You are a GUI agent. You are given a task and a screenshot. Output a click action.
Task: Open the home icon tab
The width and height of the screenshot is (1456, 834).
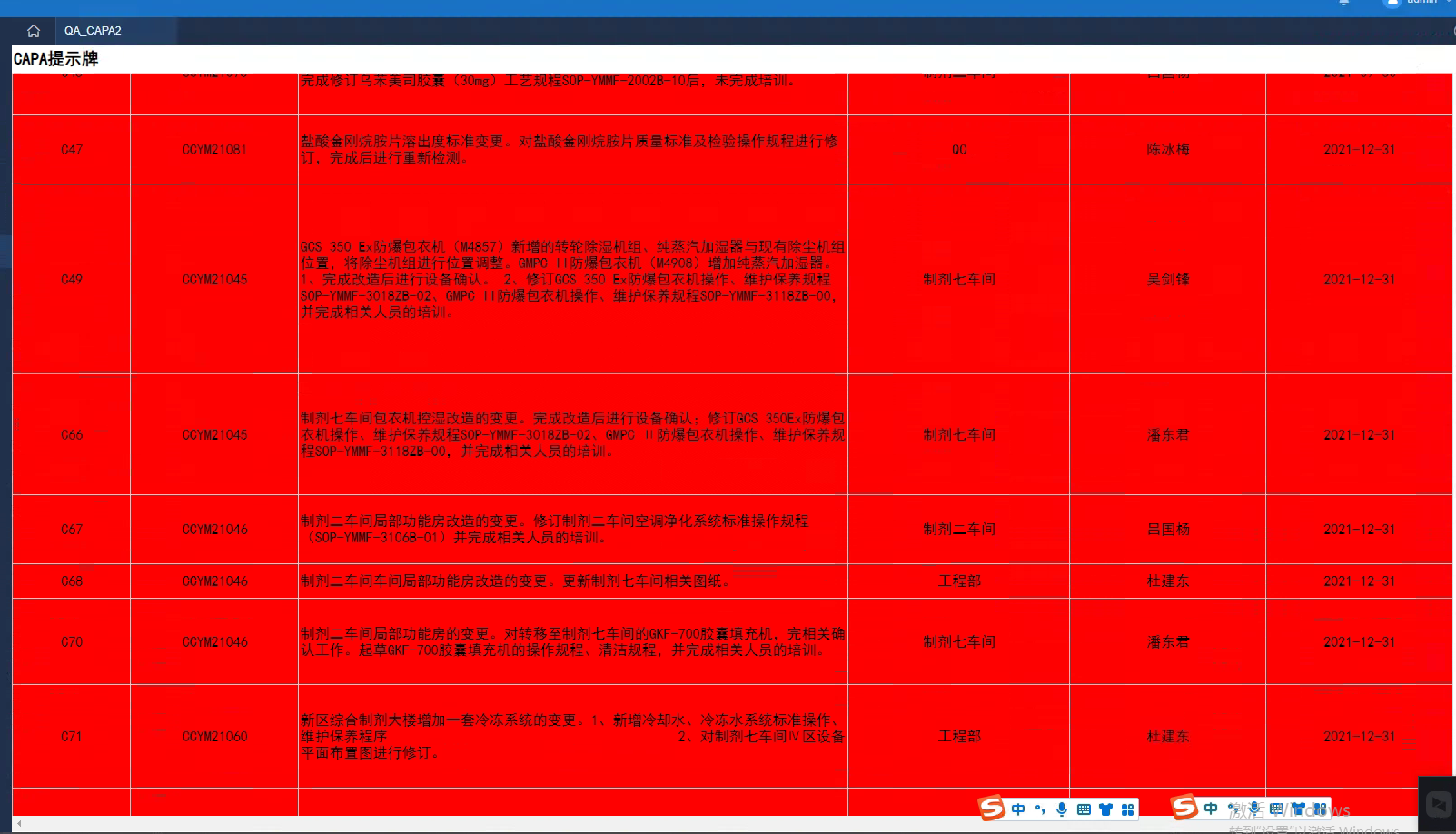click(x=34, y=31)
